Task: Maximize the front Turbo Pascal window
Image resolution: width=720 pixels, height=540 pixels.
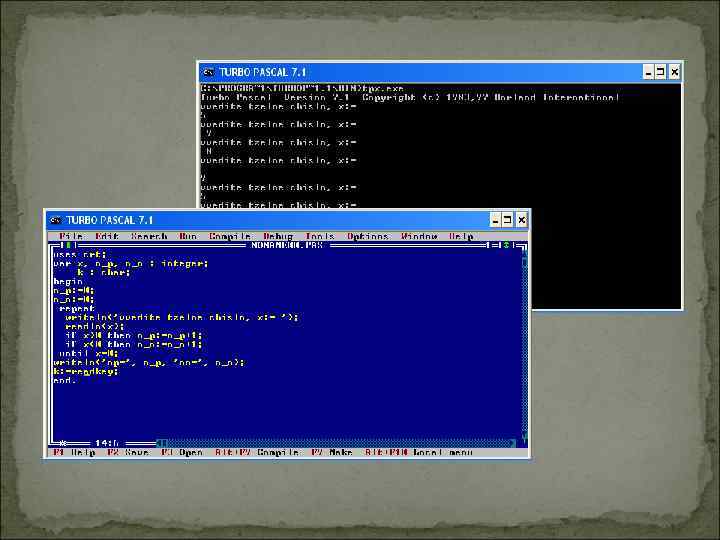Action: [507, 220]
